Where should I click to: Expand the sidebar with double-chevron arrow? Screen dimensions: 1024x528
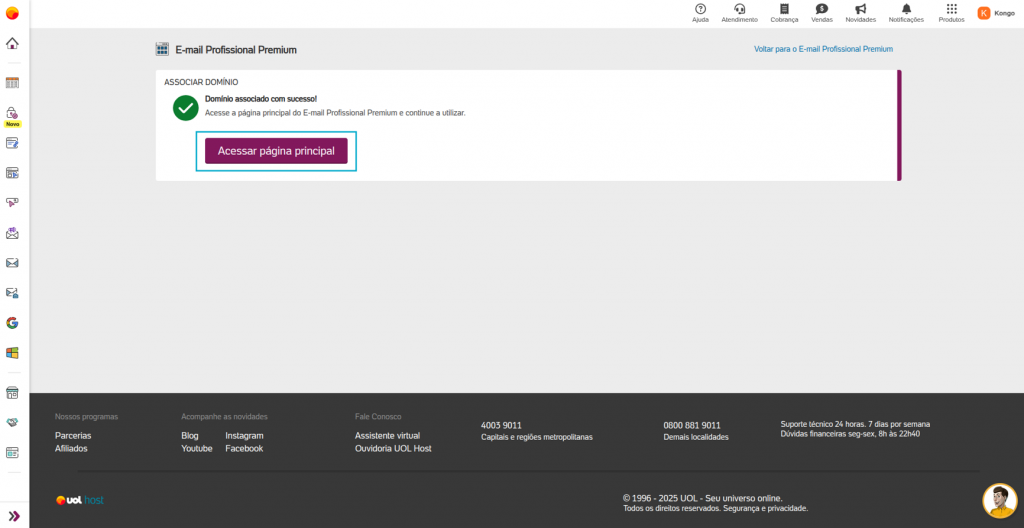[x=14, y=516]
